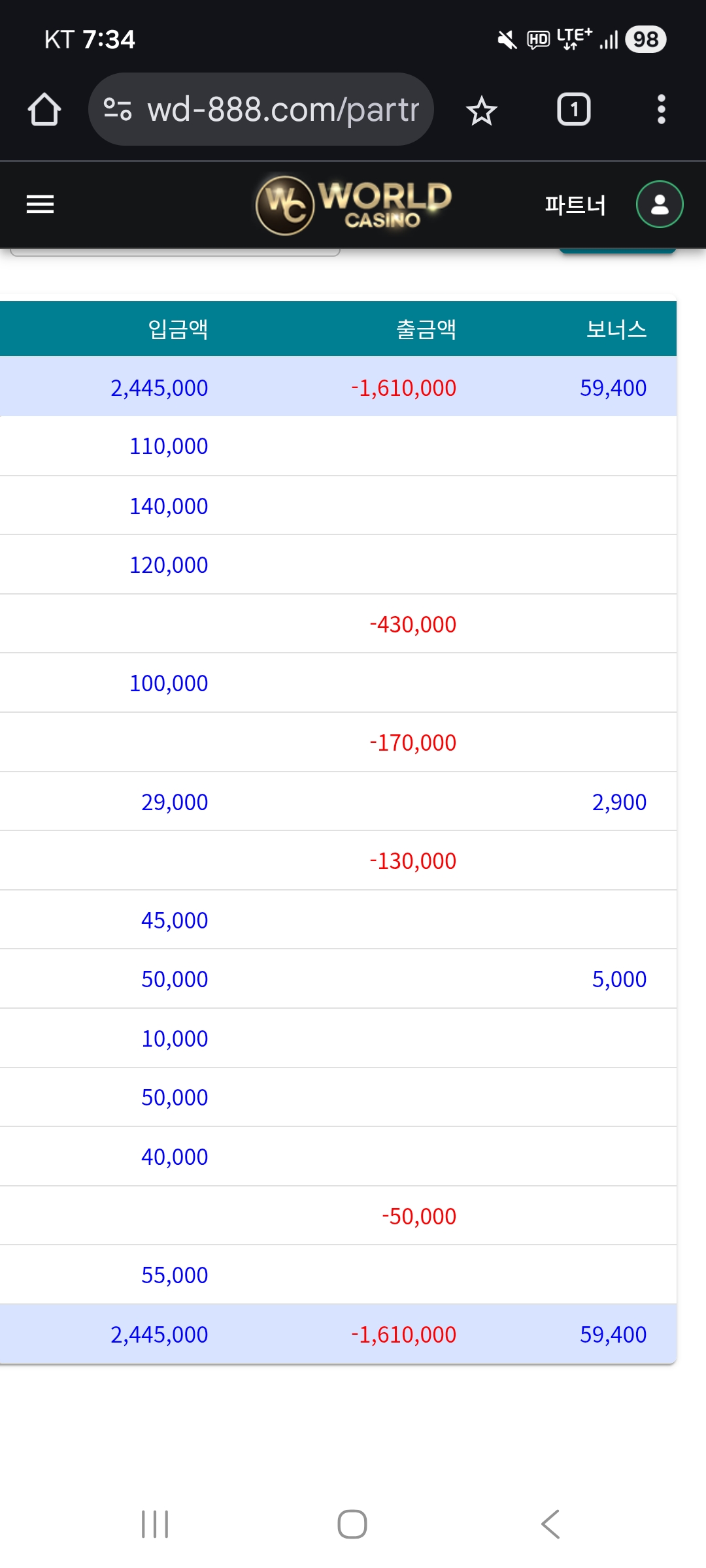706x1568 pixels.
Task: Click the -170,000 withdrawal row
Action: point(412,743)
